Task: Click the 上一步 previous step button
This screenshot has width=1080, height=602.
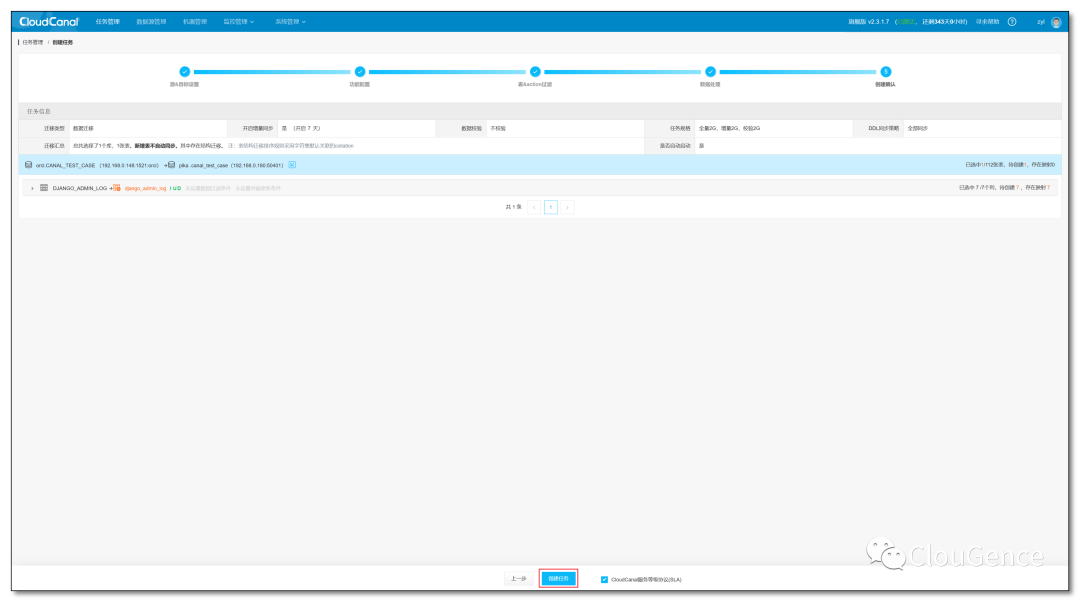Action: (519, 579)
